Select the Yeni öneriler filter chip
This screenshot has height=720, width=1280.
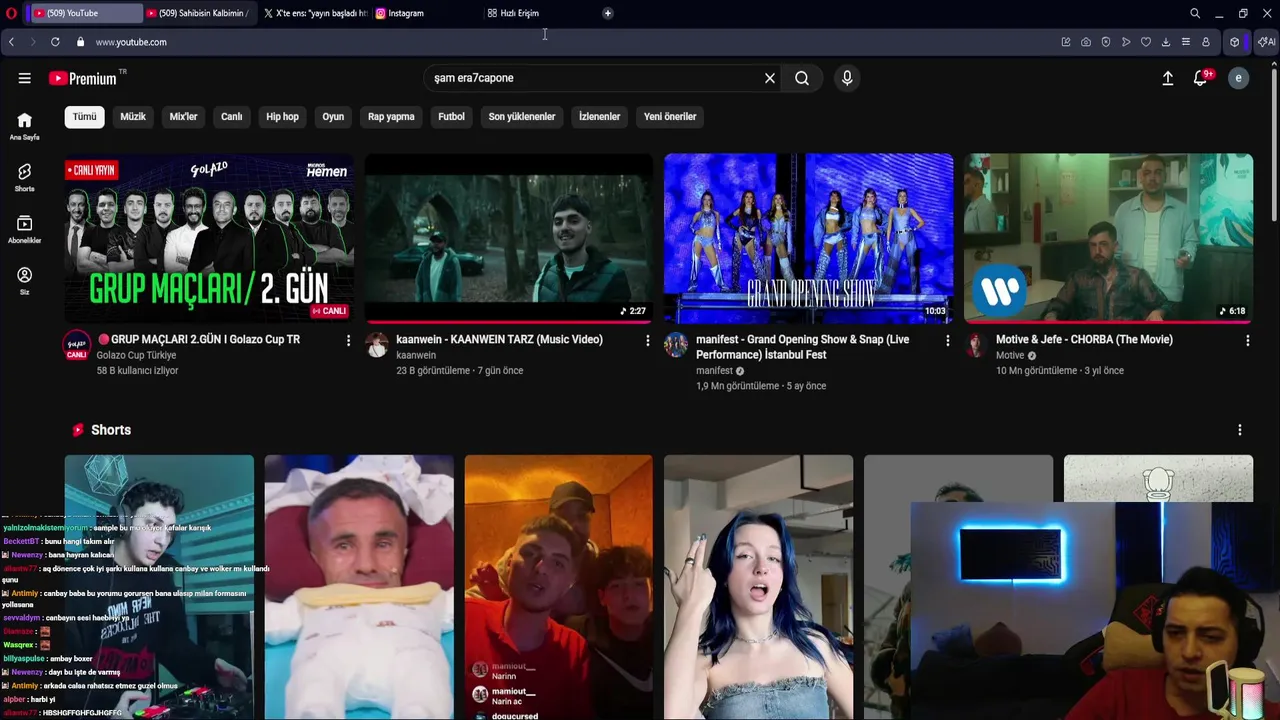tap(670, 117)
